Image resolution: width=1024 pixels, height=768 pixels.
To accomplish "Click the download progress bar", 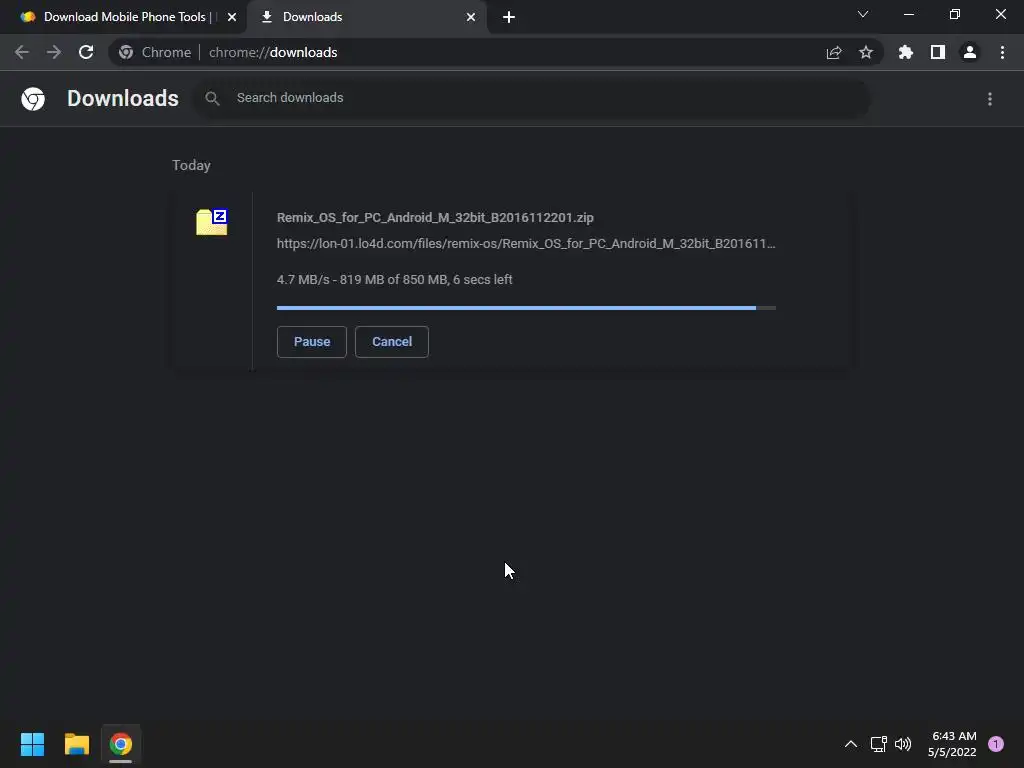I will point(526,308).
